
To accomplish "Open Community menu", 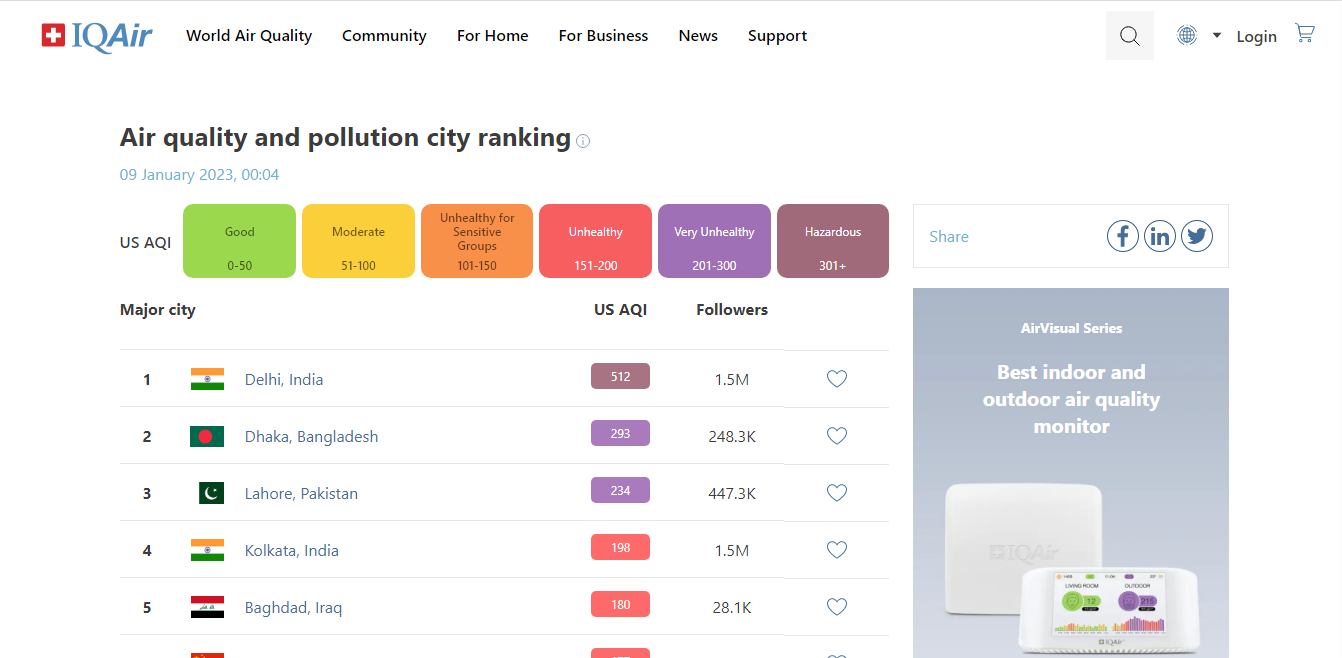I will [384, 36].
